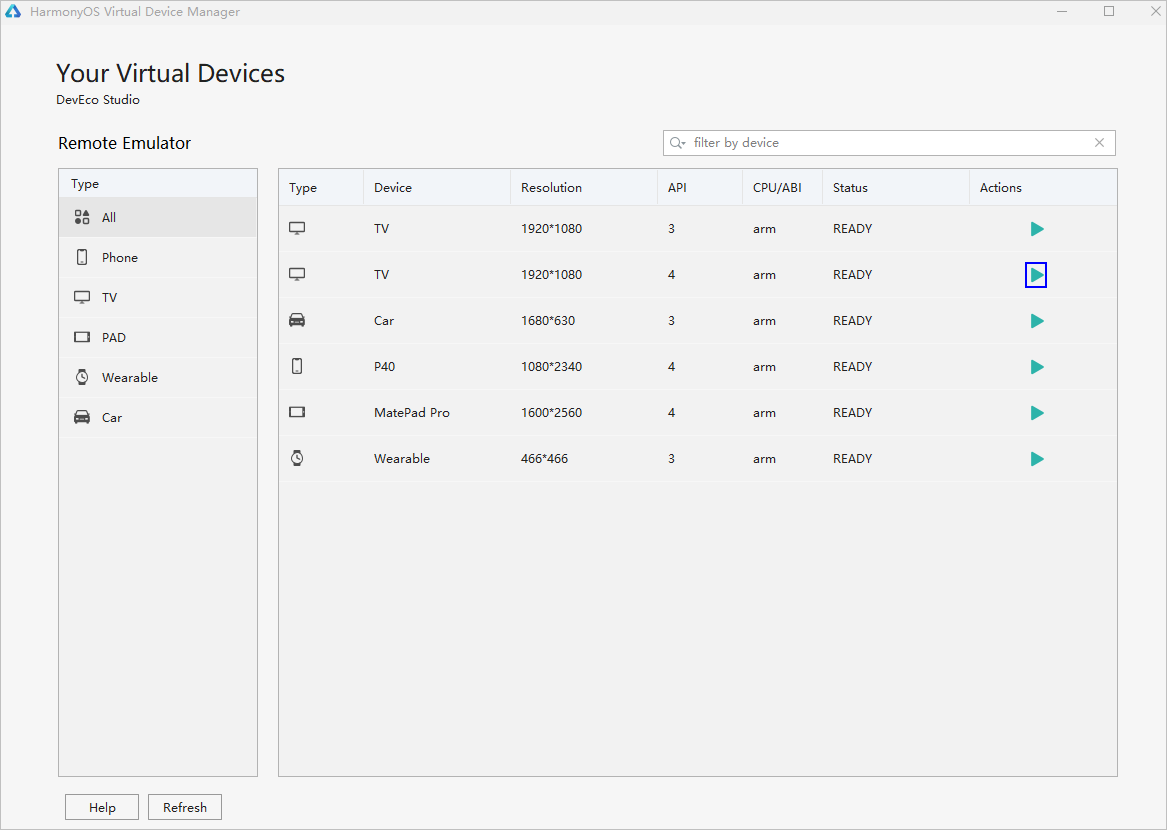1167x830 pixels.
Task: Filter devices by TV type
Action: point(158,298)
